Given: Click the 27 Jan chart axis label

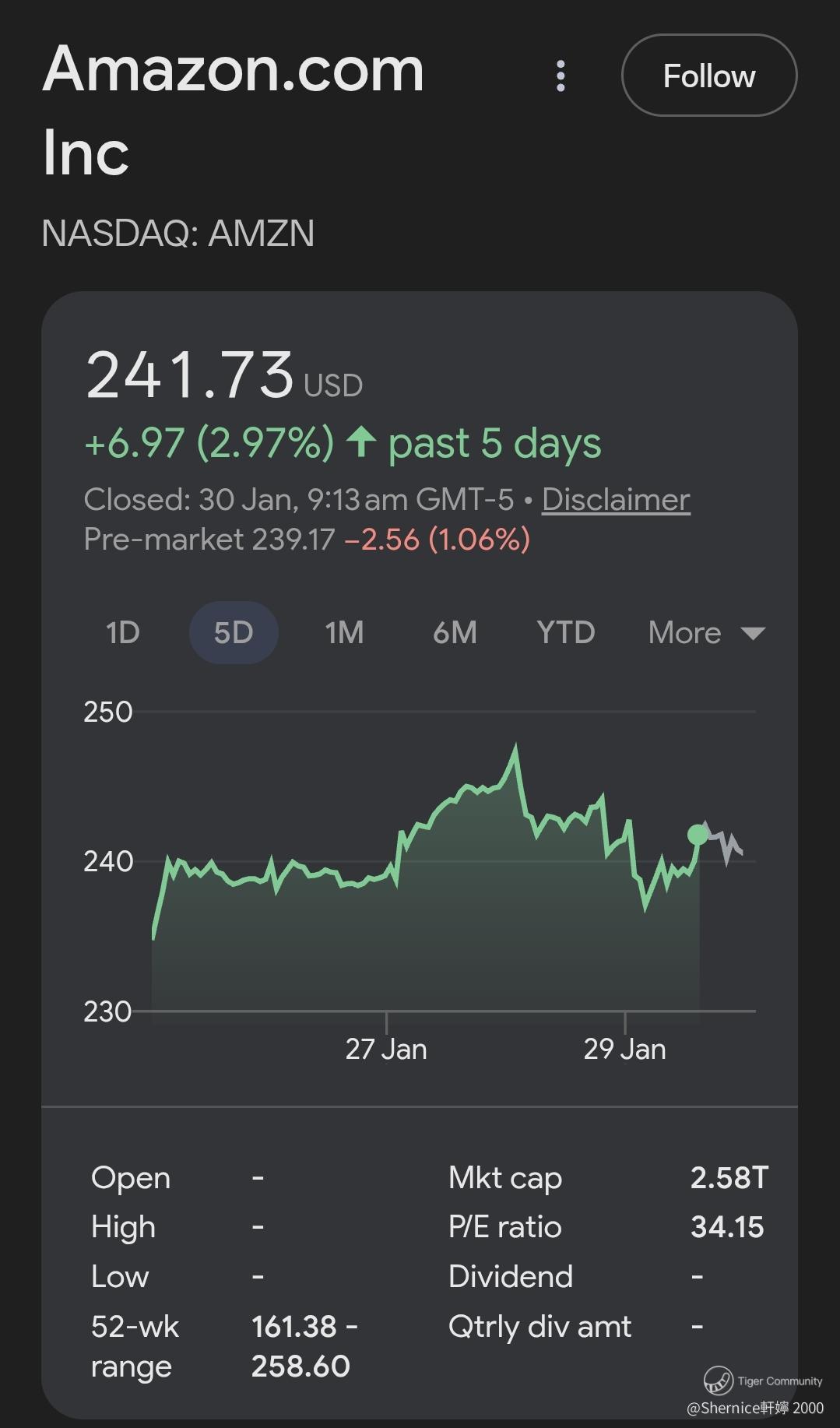Looking at the screenshot, I should point(386,1049).
